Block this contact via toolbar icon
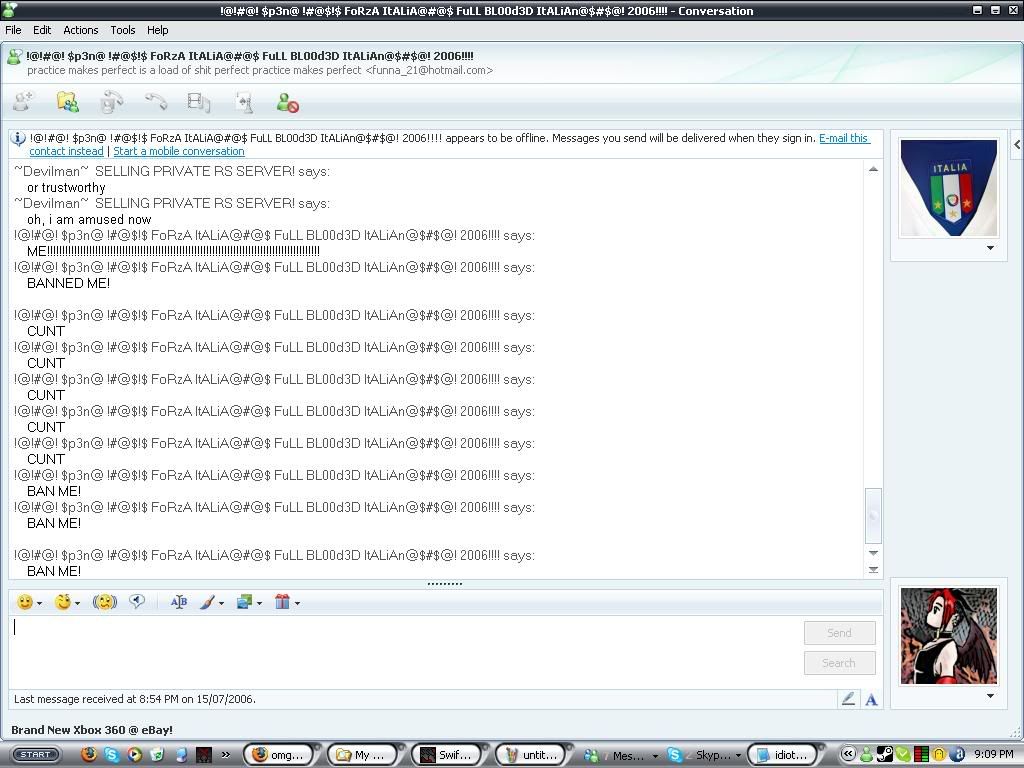Image resolution: width=1024 pixels, height=768 pixels. tap(288, 102)
